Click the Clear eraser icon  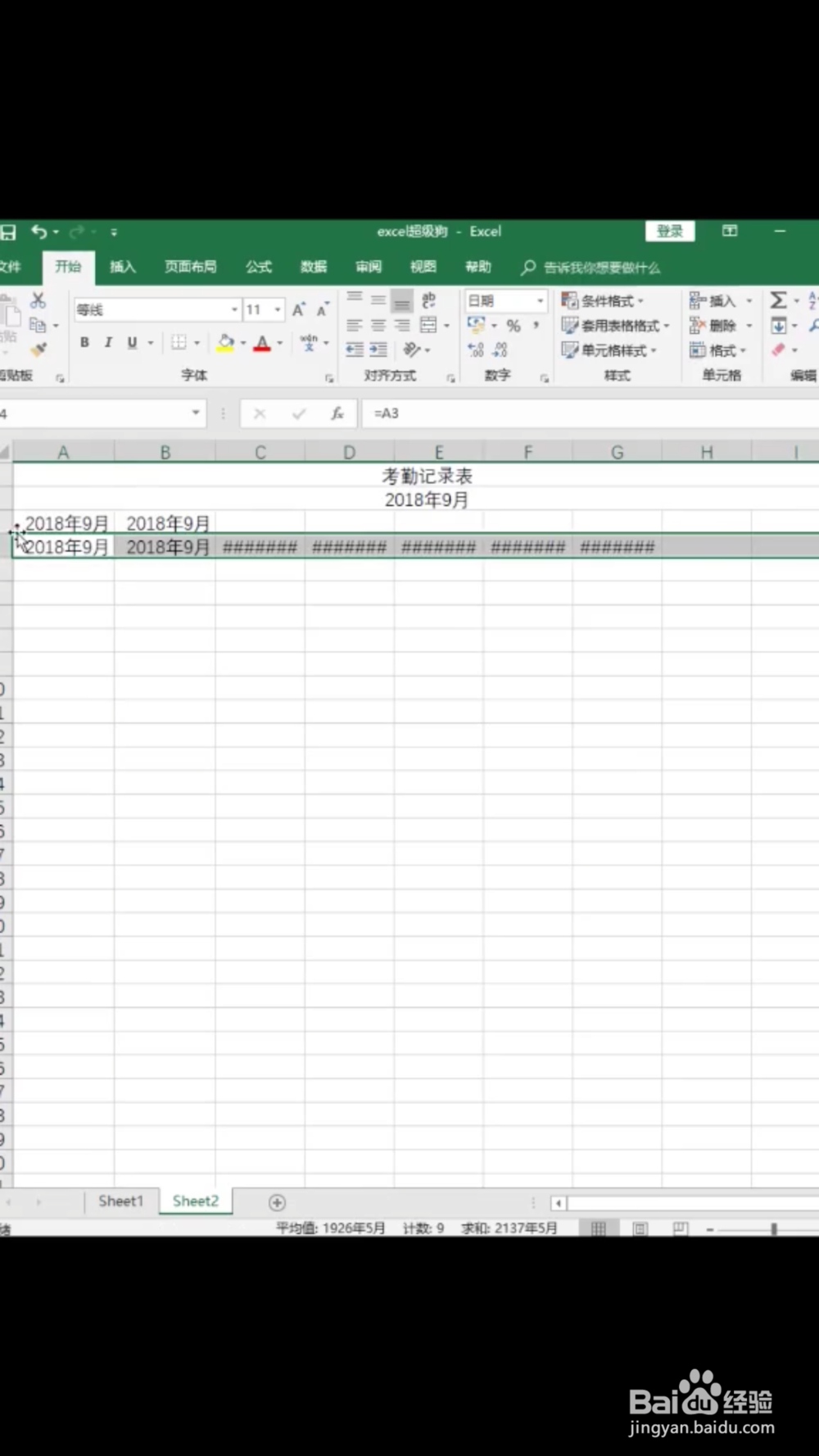[778, 350]
